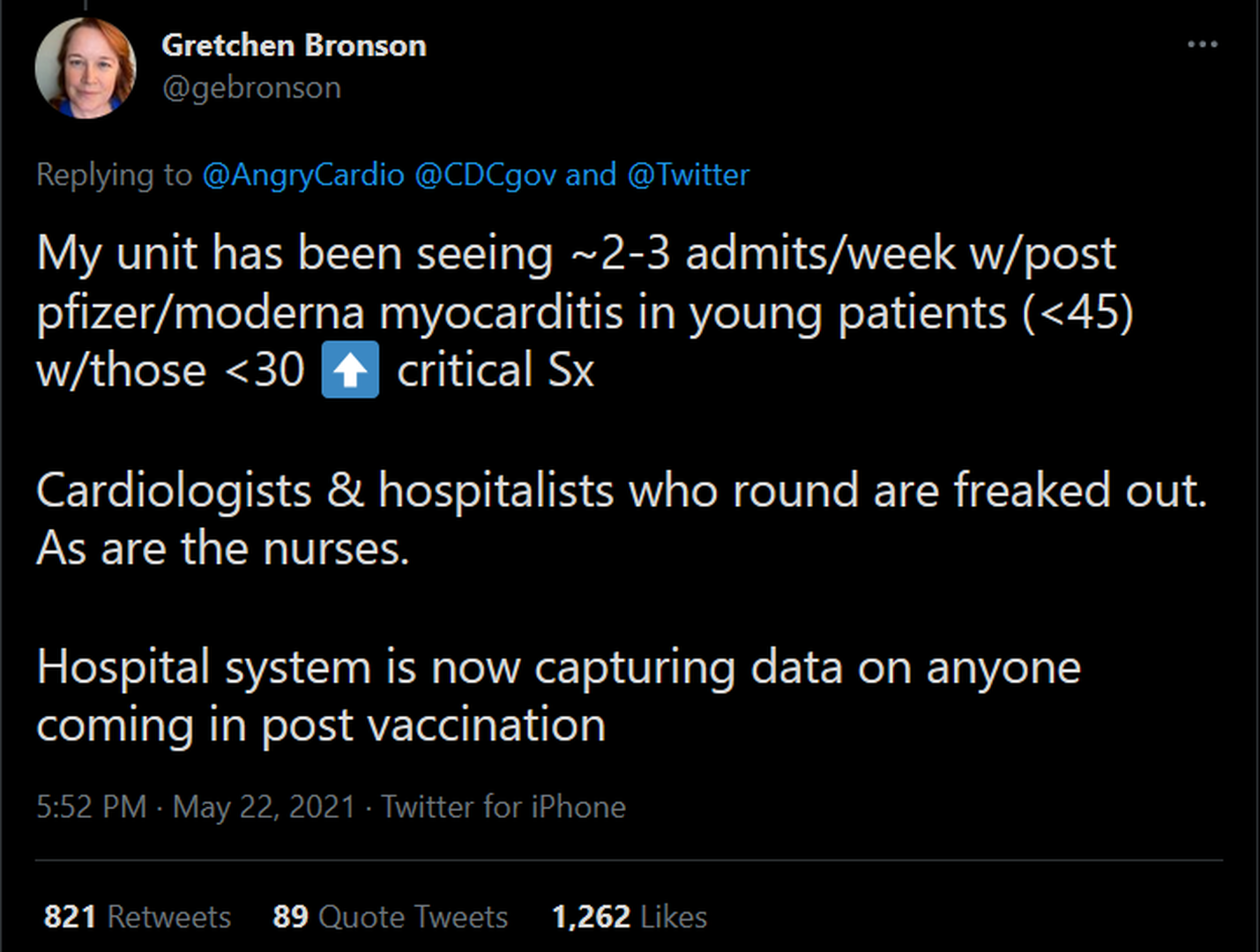This screenshot has width=1260, height=952.
Task: Click the 5:52 PM timestamp
Action: (x=91, y=807)
